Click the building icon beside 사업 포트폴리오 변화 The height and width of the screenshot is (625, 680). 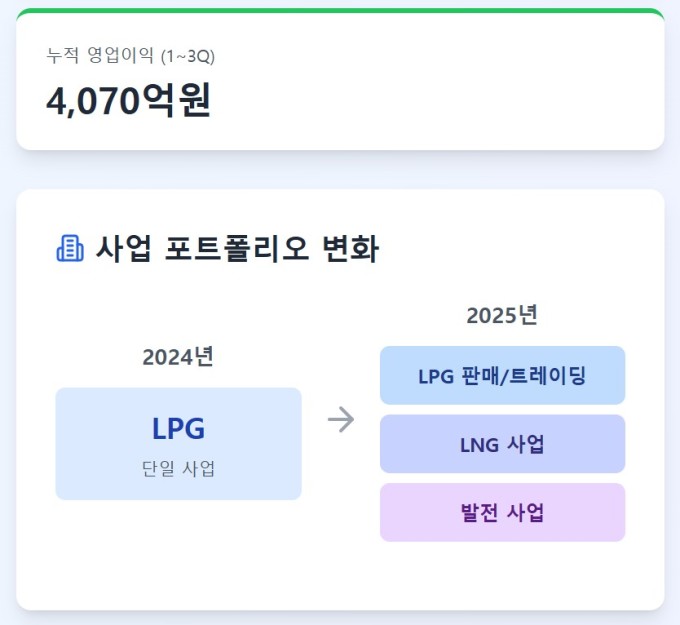coord(70,248)
